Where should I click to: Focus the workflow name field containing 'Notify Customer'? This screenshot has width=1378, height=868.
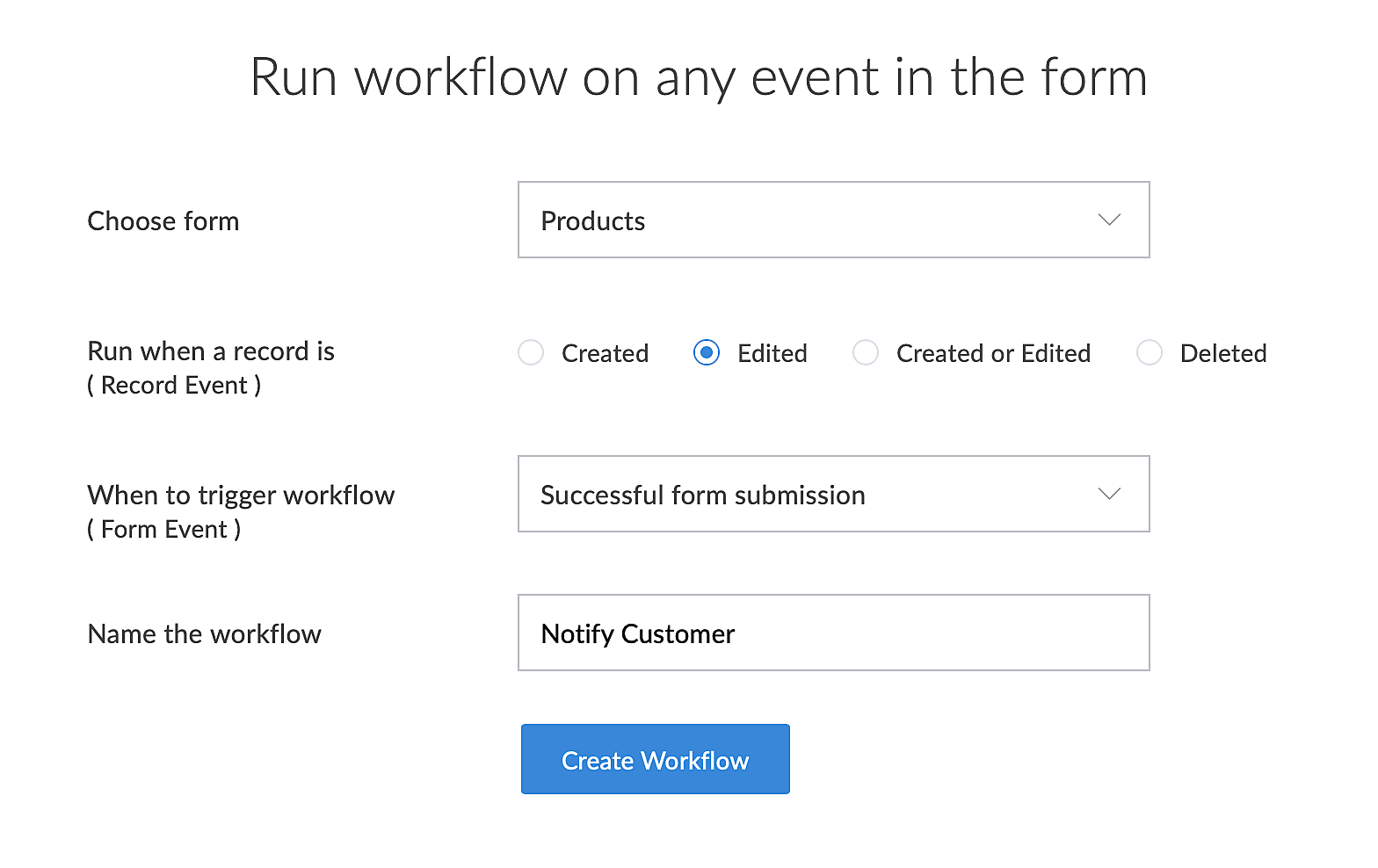point(833,633)
